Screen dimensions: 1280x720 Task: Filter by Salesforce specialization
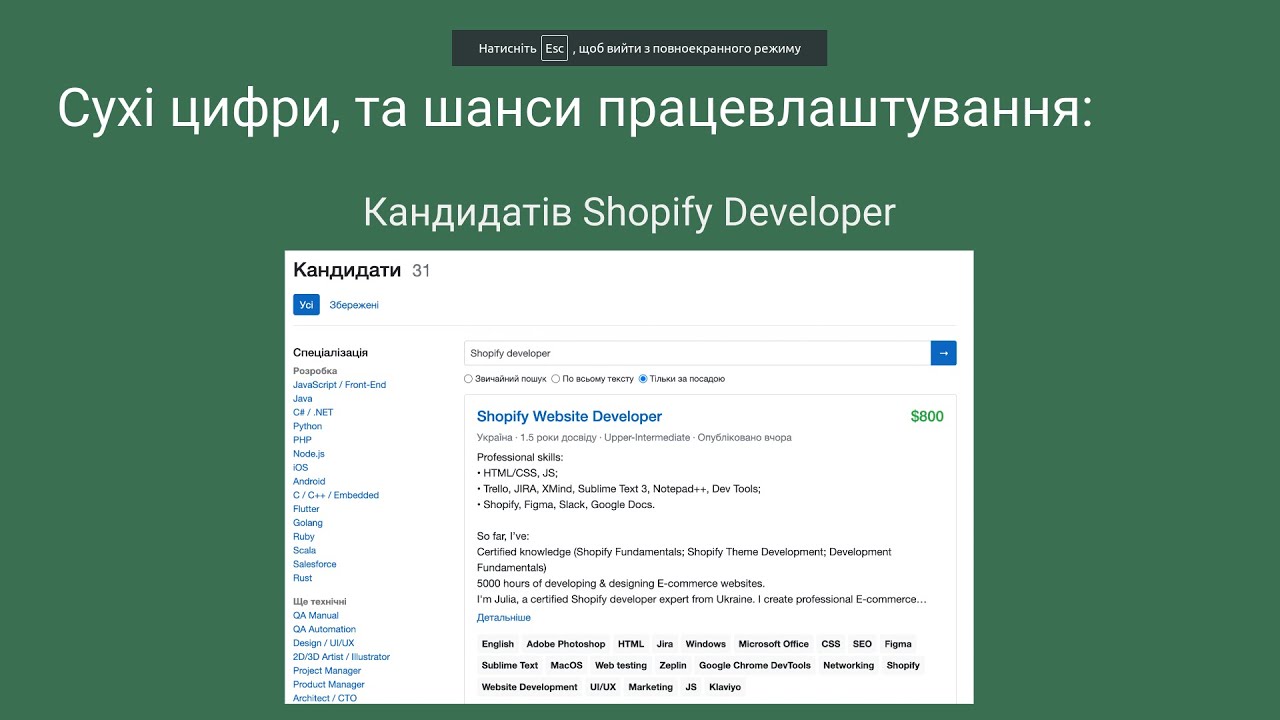[x=315, y=564]
